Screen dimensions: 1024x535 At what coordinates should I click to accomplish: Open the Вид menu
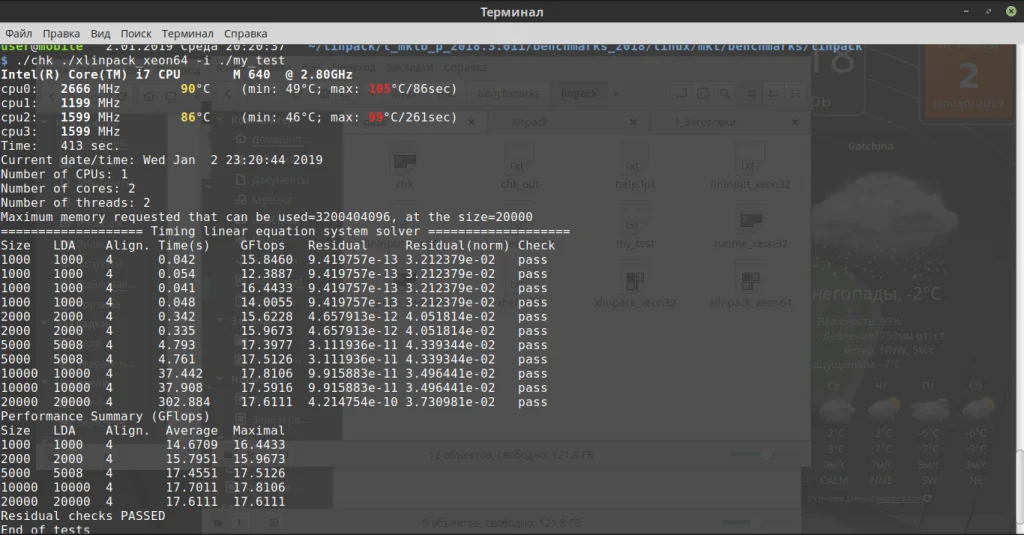[100, 33]
